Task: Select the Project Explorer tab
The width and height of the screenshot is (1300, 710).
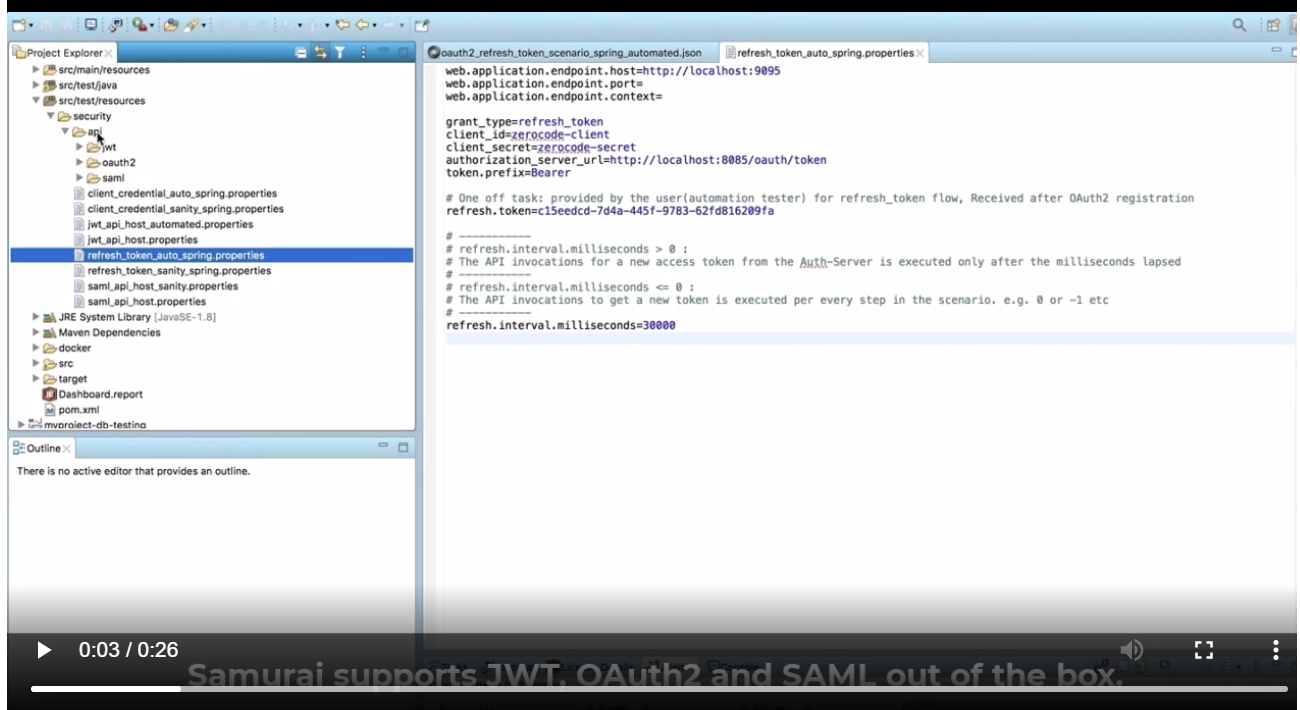Action: [64, 53]
